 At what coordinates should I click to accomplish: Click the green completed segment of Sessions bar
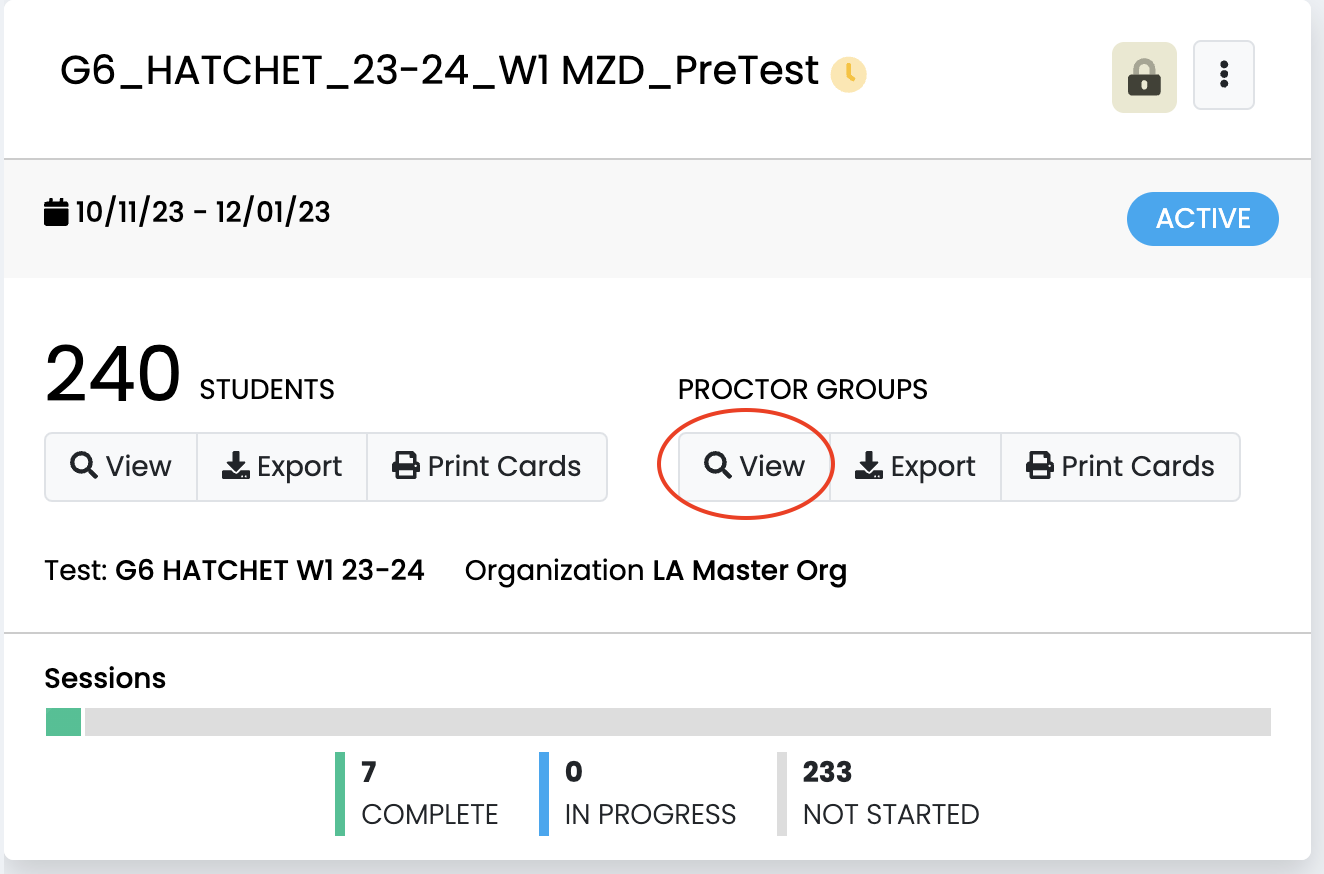click(x=63, y=722)
